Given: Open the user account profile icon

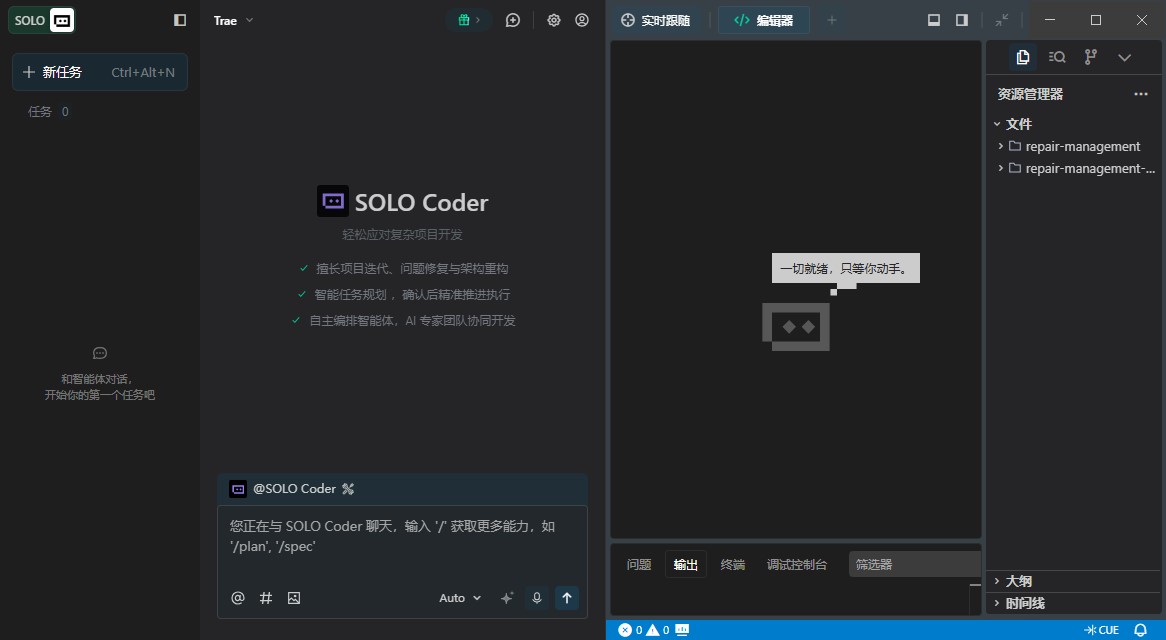Looking at the screenshot, I should 582,20.
